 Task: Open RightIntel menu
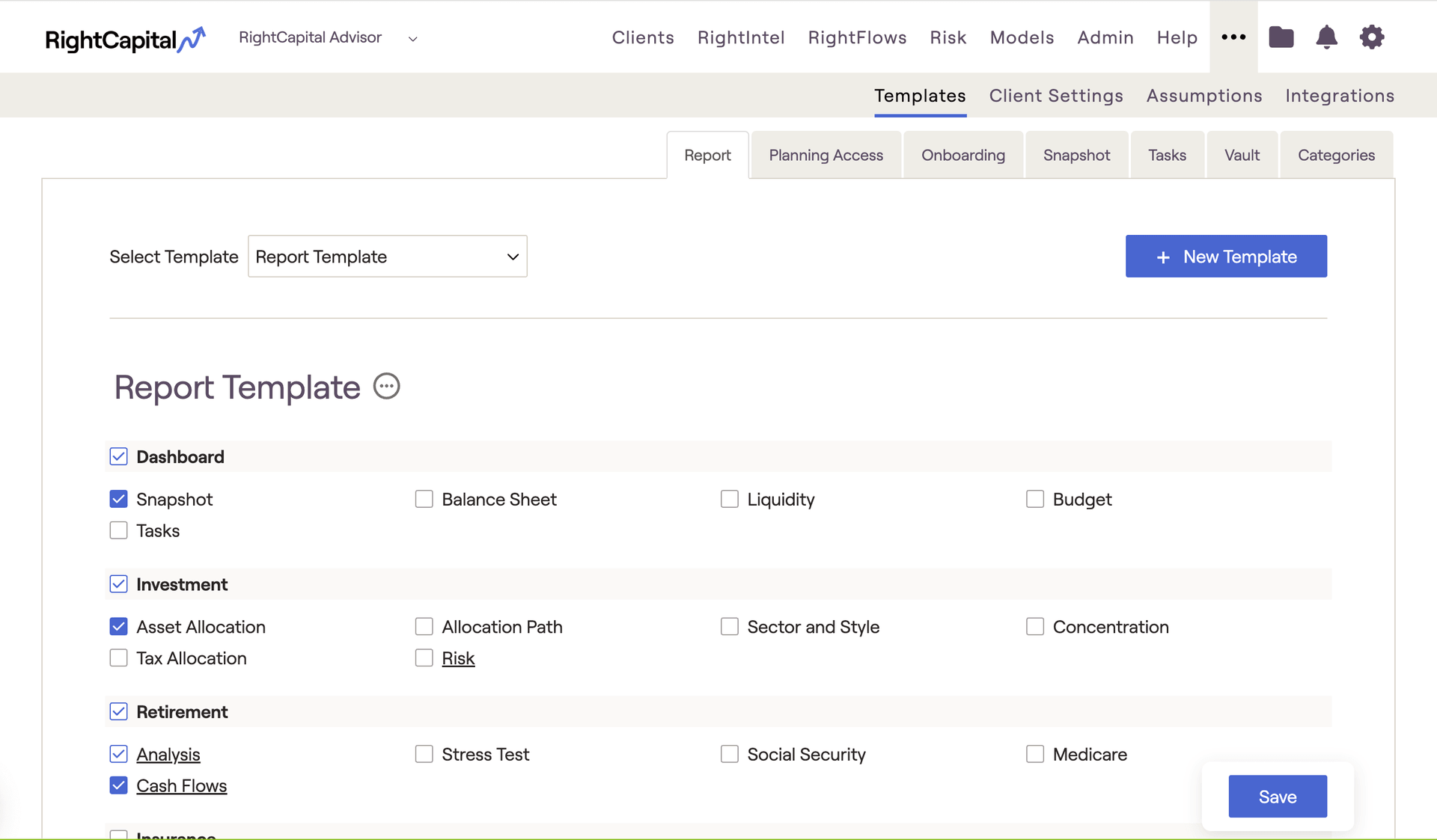coord(741,37)
